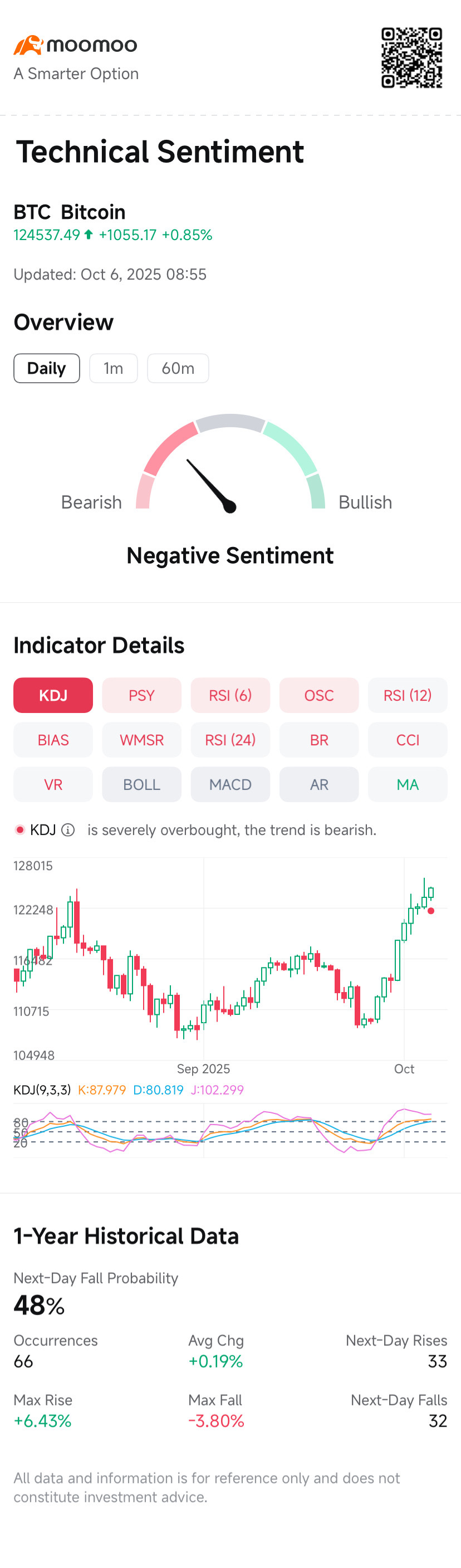Click the QR code image

point(412,58)
